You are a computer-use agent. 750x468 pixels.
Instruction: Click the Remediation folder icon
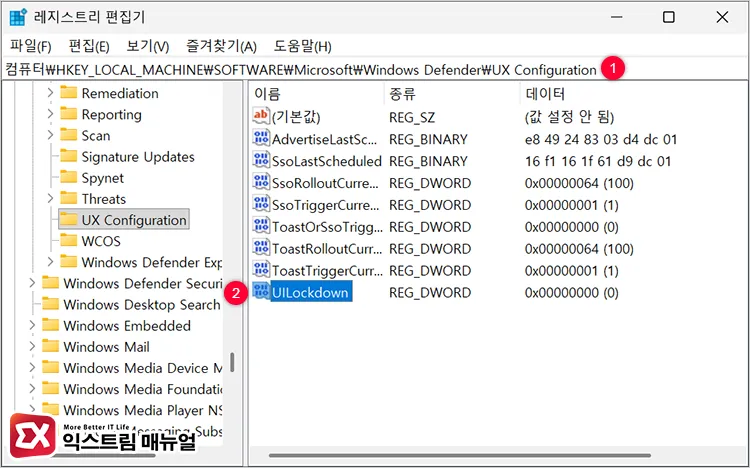[68, 92]
